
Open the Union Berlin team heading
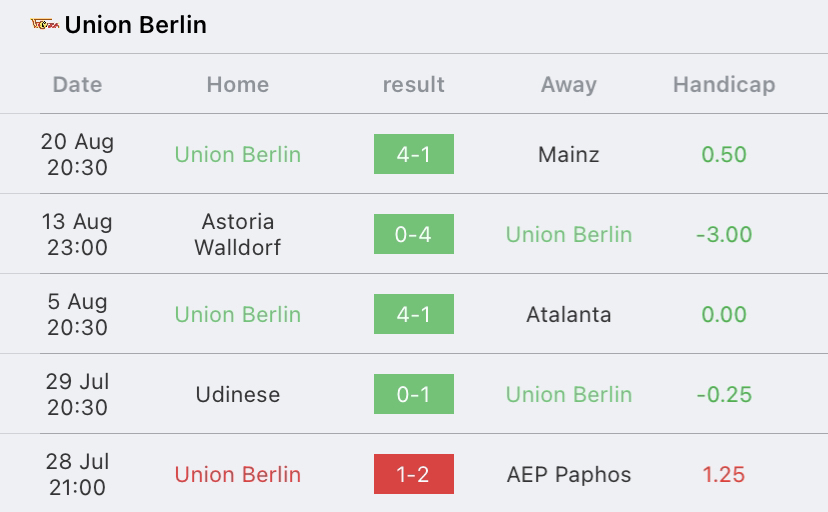click(136, 25)
